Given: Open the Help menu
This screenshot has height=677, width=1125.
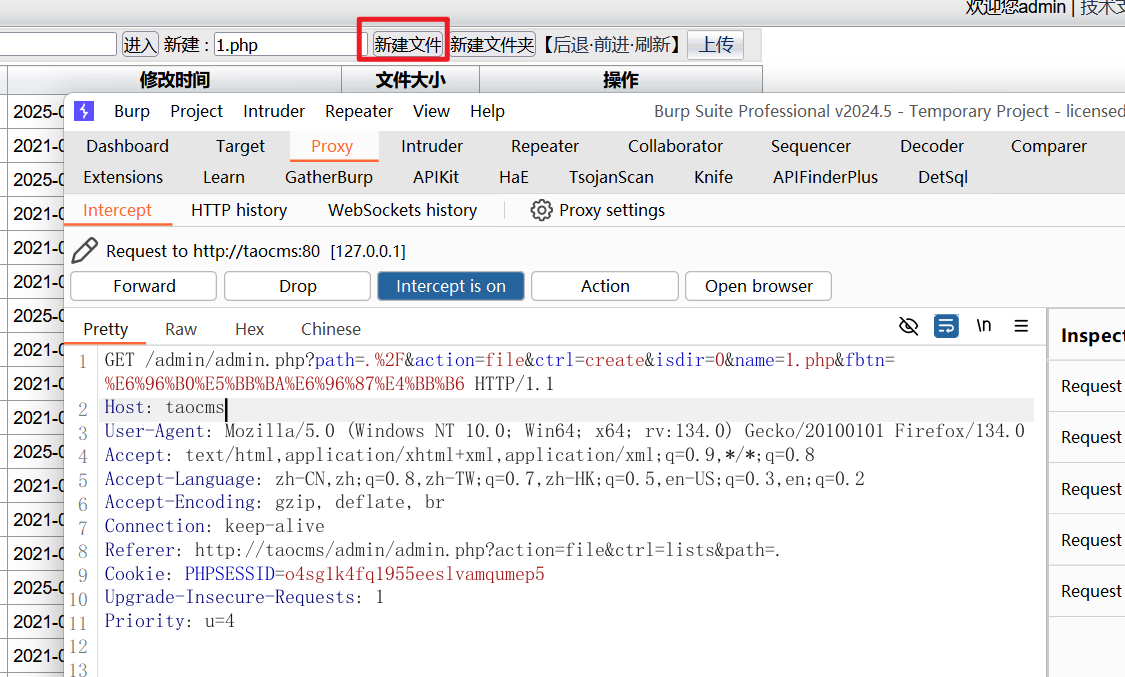Looking at the screenshot, I should (487, 111).
